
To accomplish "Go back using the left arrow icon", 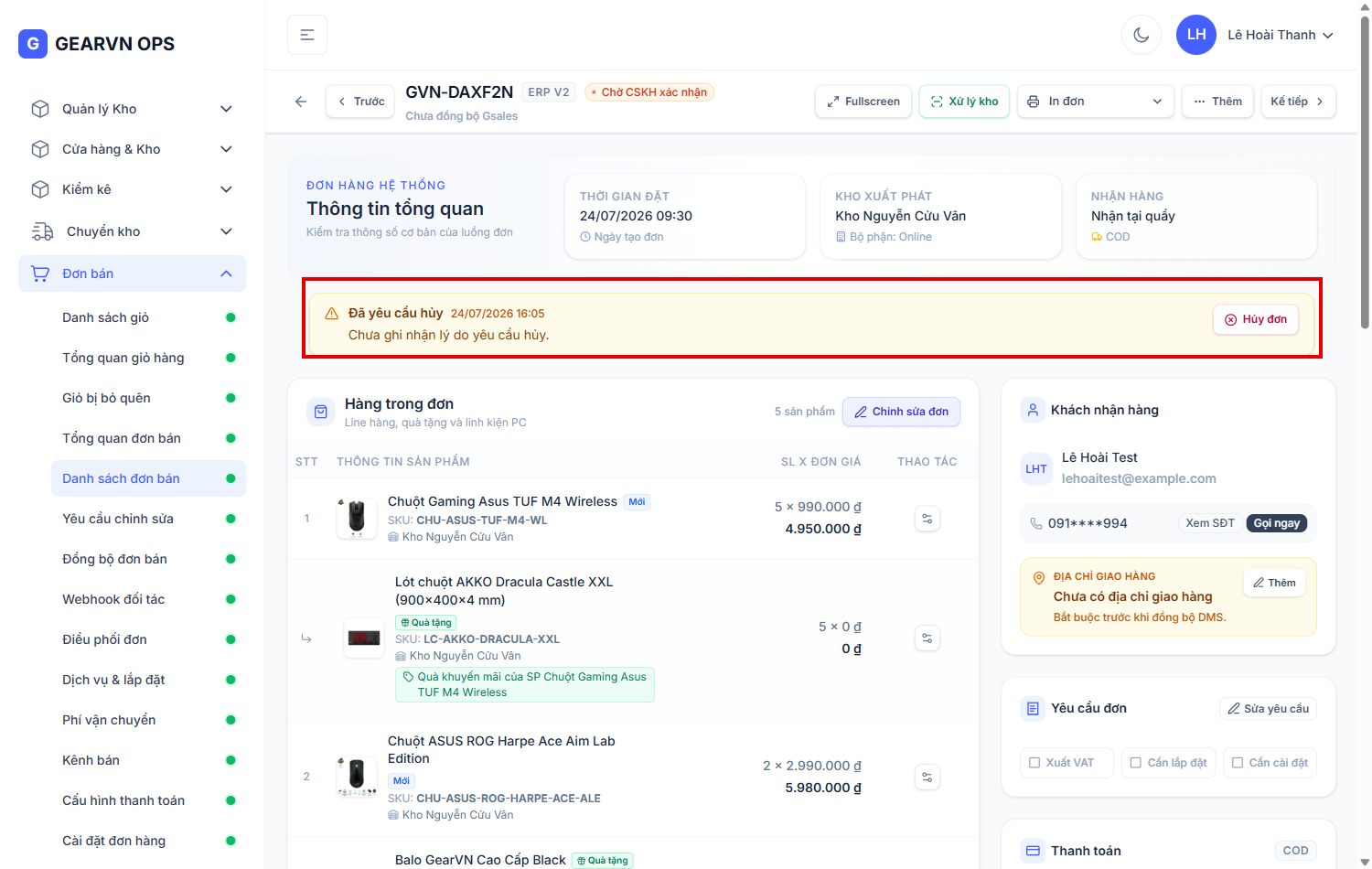I will coord(301,102).
